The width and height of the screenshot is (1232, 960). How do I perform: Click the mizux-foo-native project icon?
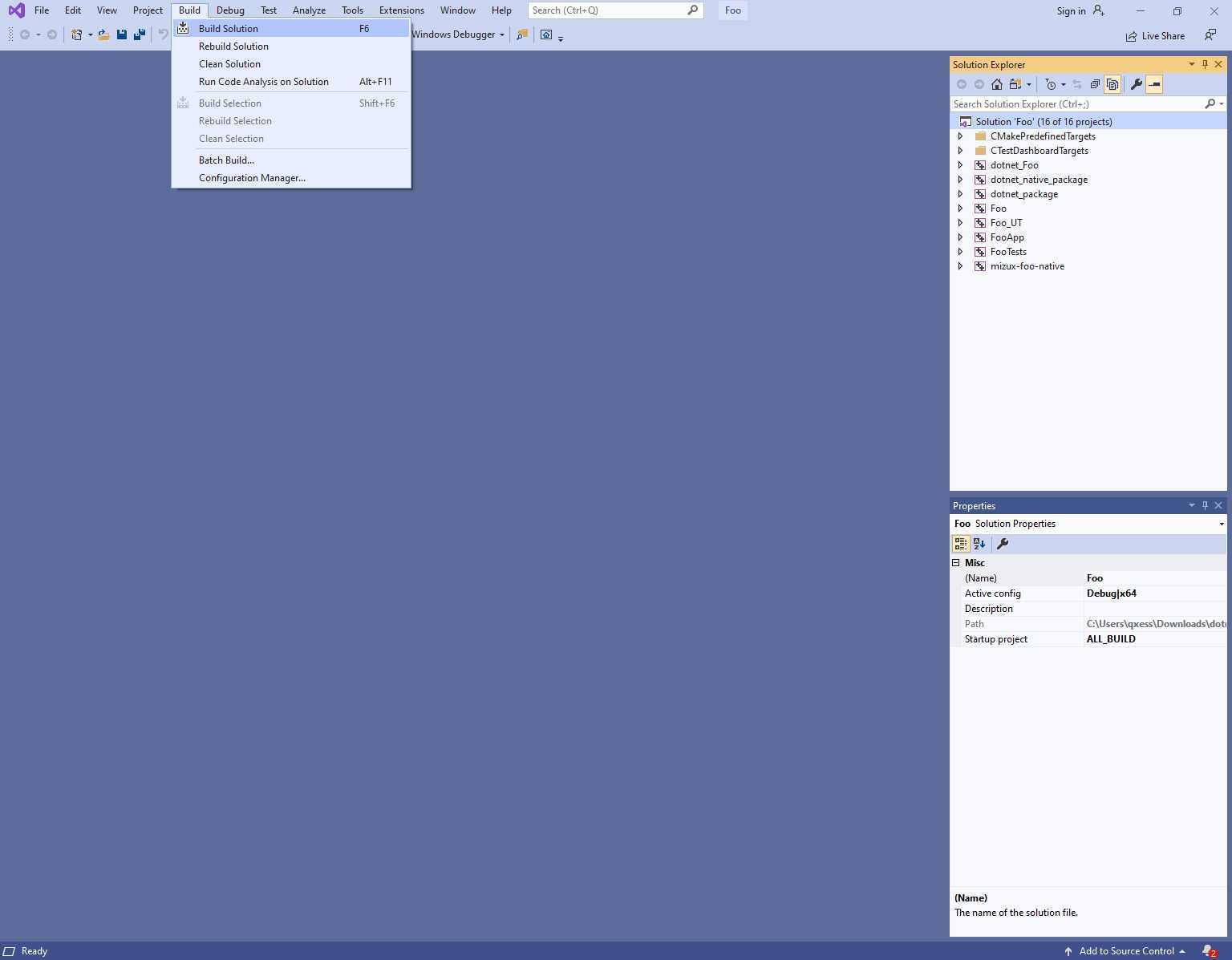[980, 266]
